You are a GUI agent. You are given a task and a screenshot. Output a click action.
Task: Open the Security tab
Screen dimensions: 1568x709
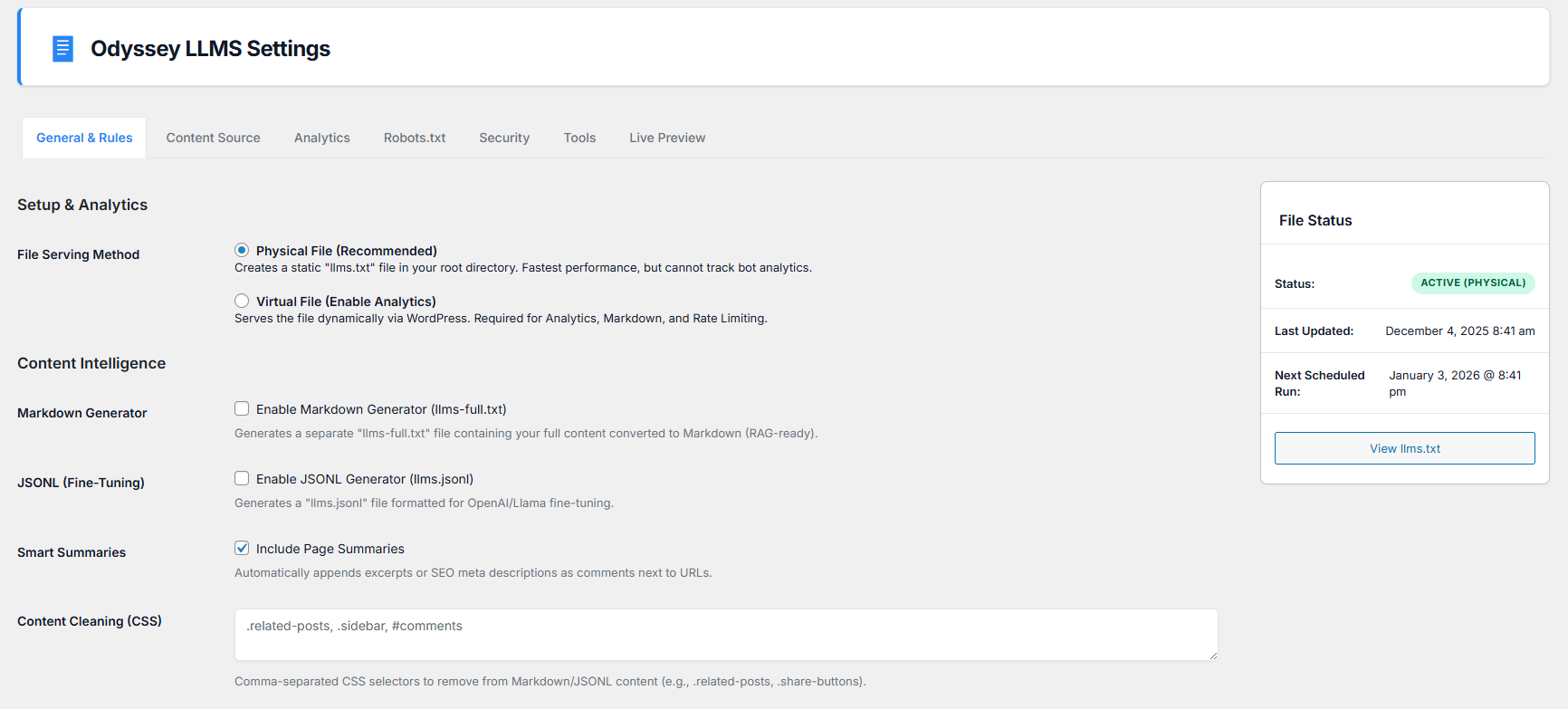coord(504,138)
